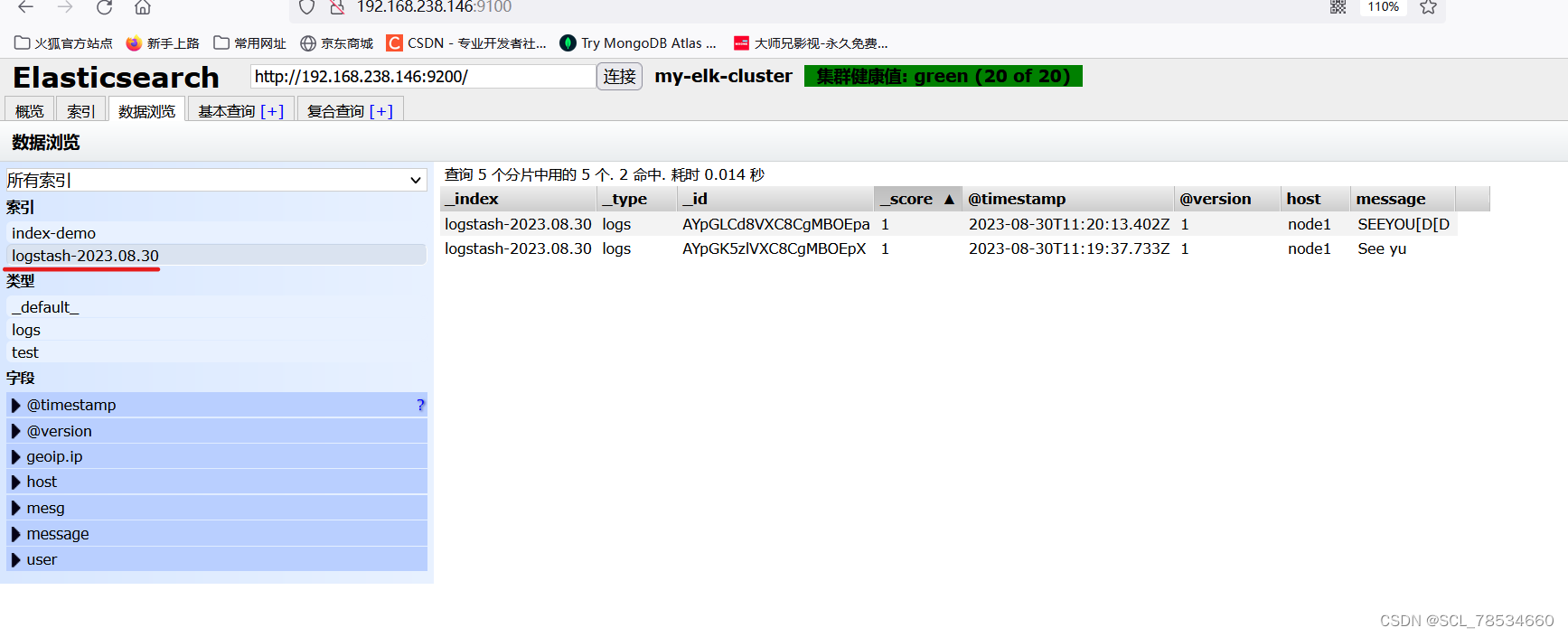Select the test type
The image size is (1568, 637).
click(x=216, y=352)
